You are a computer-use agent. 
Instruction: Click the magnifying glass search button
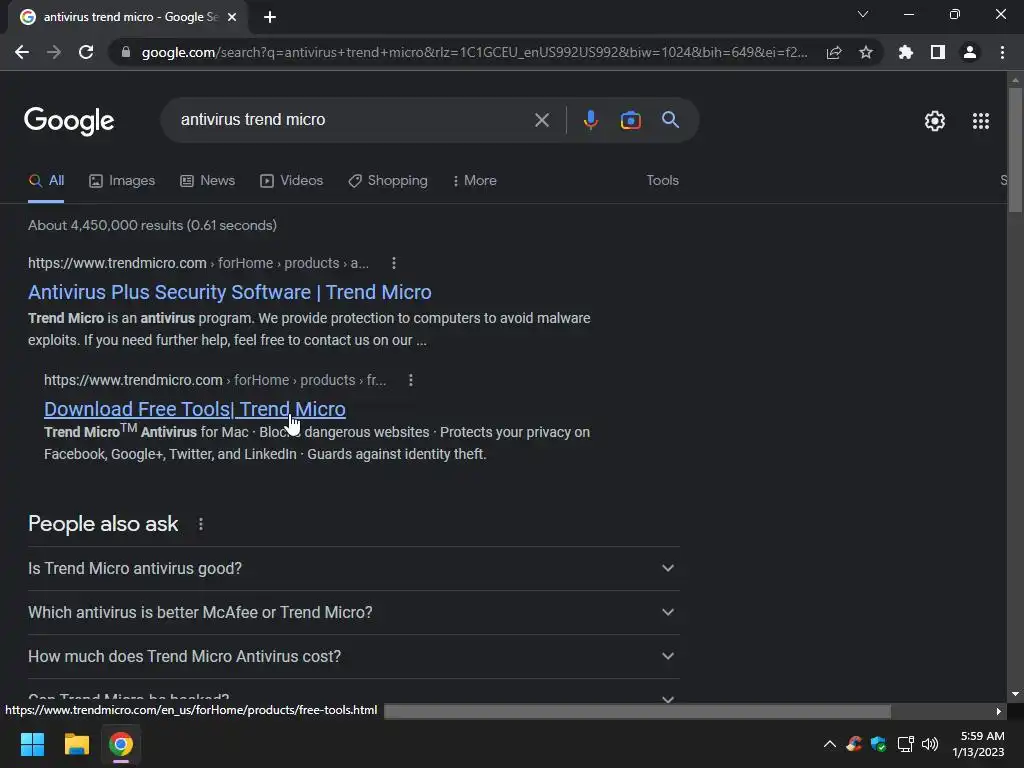point(670,120)
